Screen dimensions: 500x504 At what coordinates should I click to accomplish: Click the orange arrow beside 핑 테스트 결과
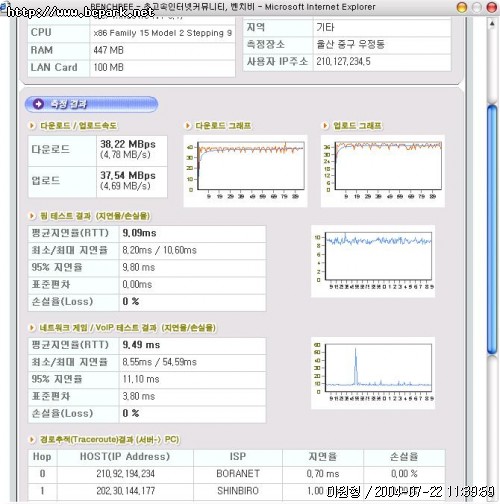[32, 216]
